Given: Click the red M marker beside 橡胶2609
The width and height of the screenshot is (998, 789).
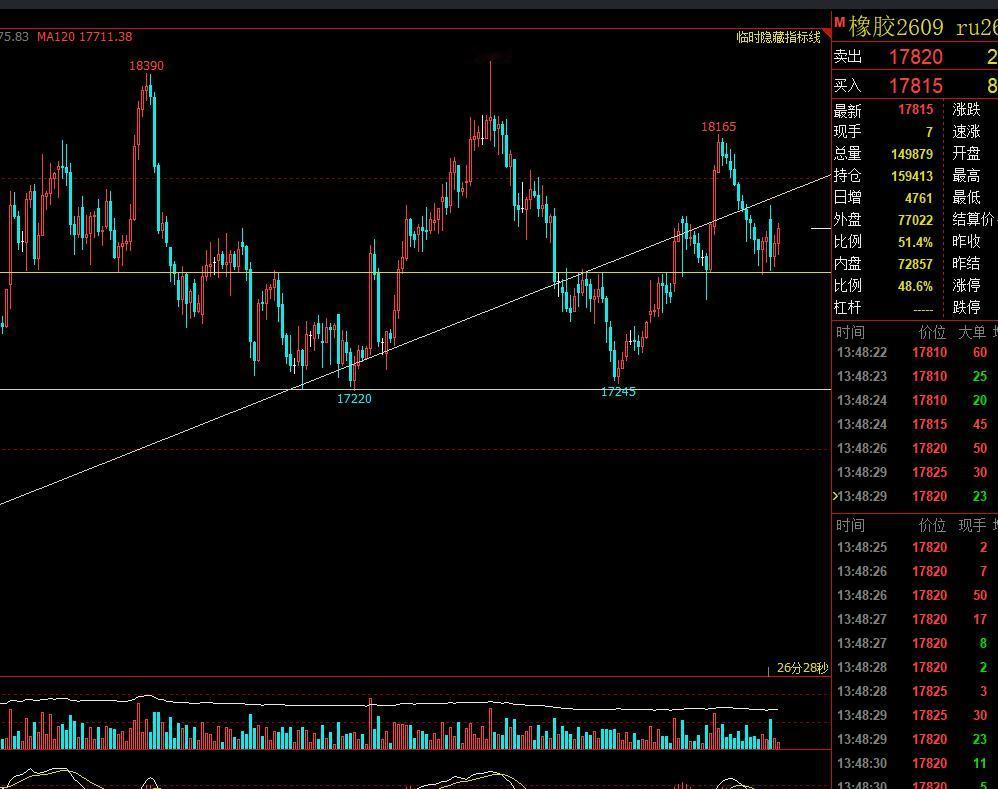Looking at the screenshot, I should tap(840, 22).
